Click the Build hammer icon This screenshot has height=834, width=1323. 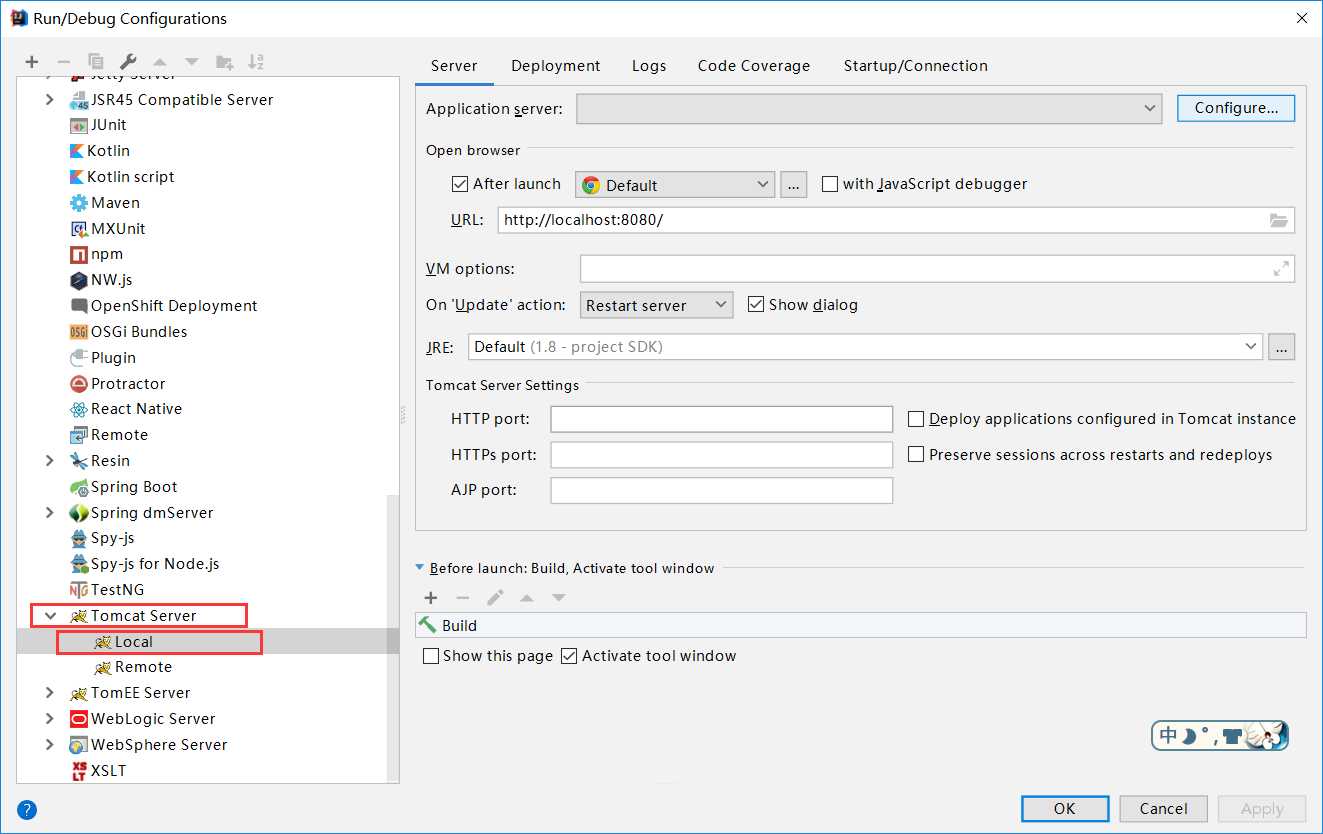(x=428, y=625)
